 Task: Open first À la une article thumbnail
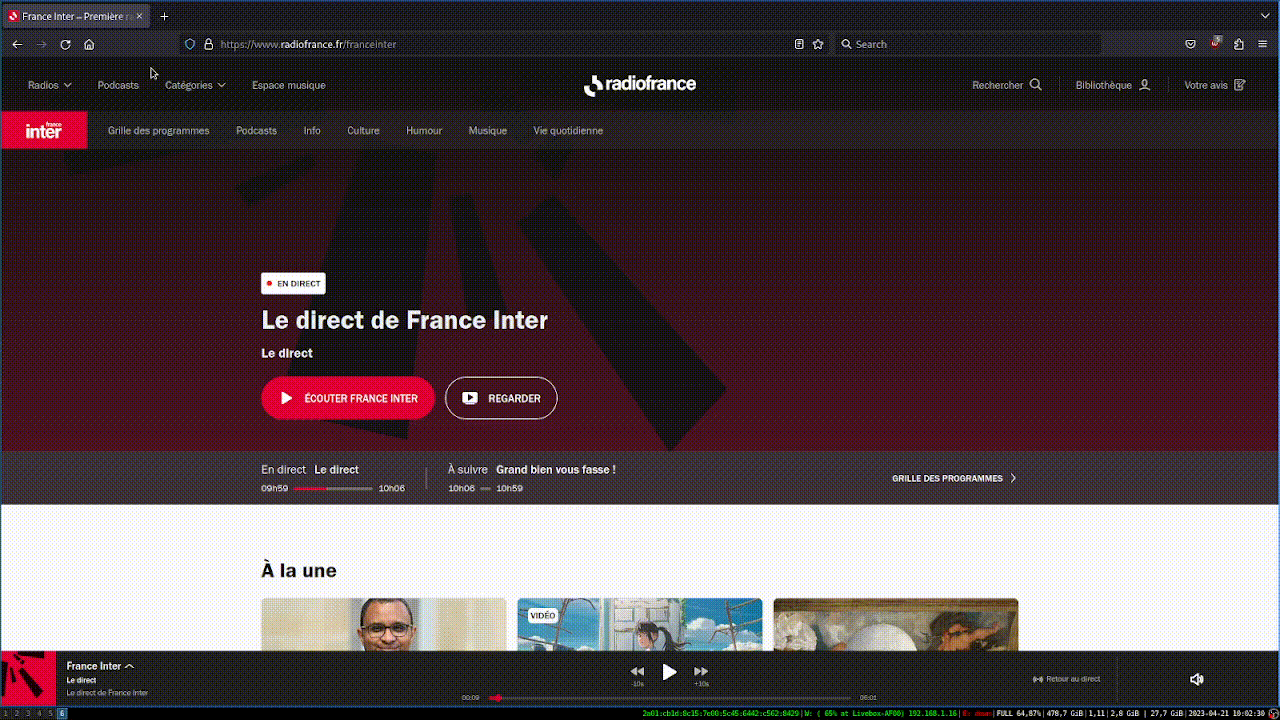(384, 625)
